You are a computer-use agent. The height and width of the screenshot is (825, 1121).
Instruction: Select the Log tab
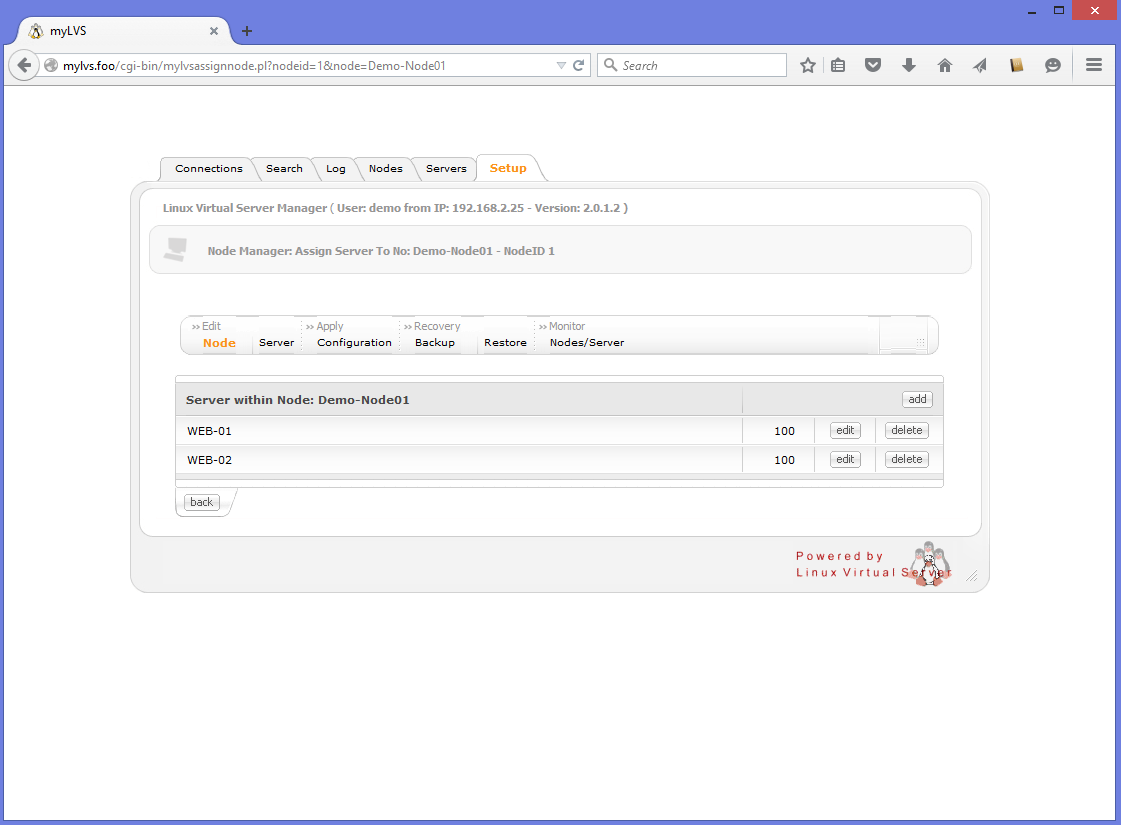(335, 169)
